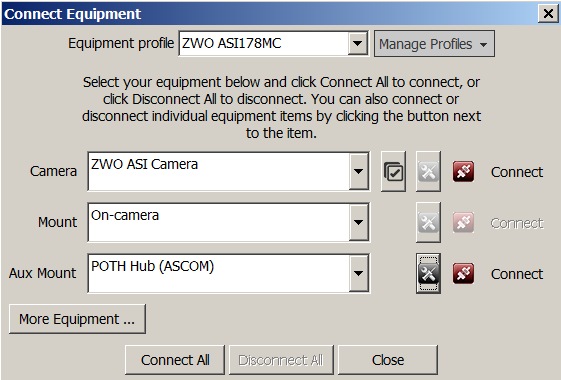Open the Aux Mount setup tools icon
The height and width of the screenshot is (380, 561).
[x=428, y=274]
